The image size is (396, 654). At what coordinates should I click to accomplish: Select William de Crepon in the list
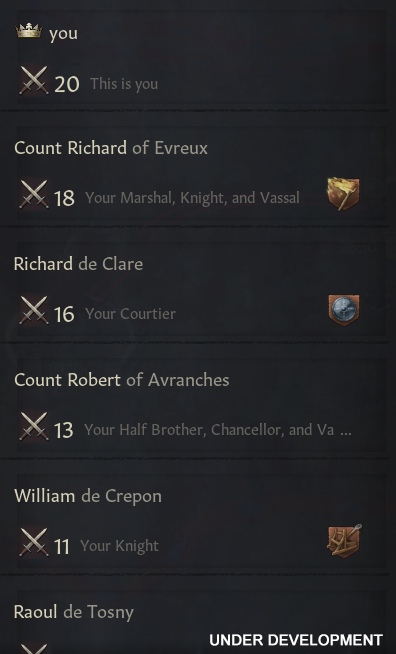(201, 521)
